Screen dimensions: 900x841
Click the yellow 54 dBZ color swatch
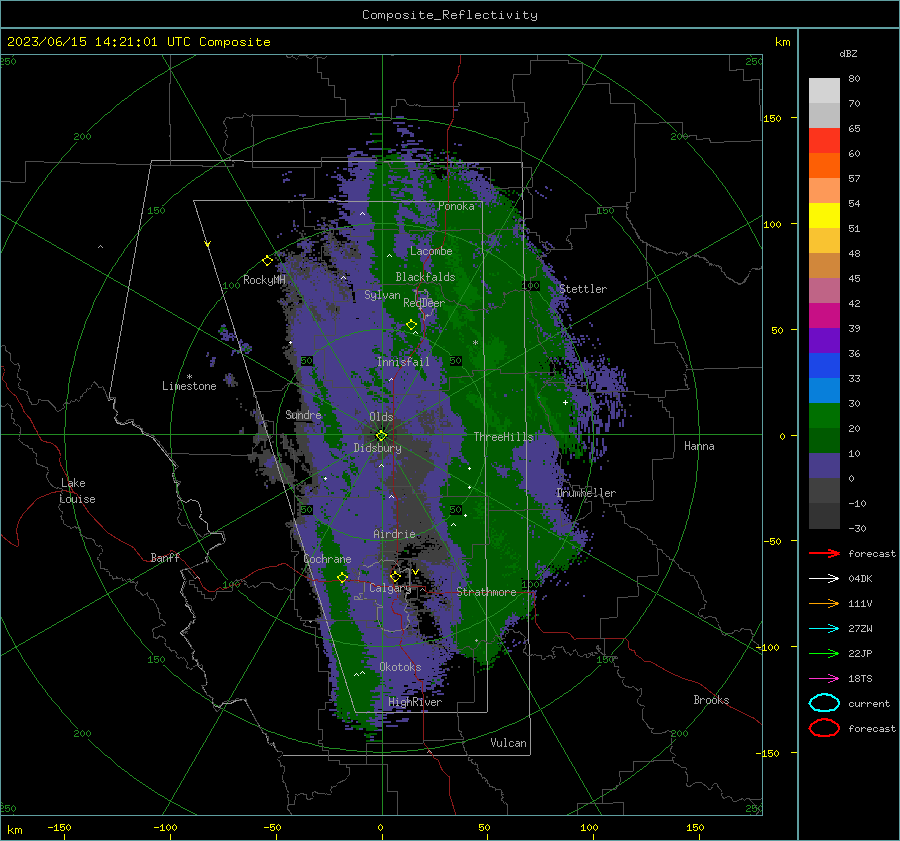824,216
